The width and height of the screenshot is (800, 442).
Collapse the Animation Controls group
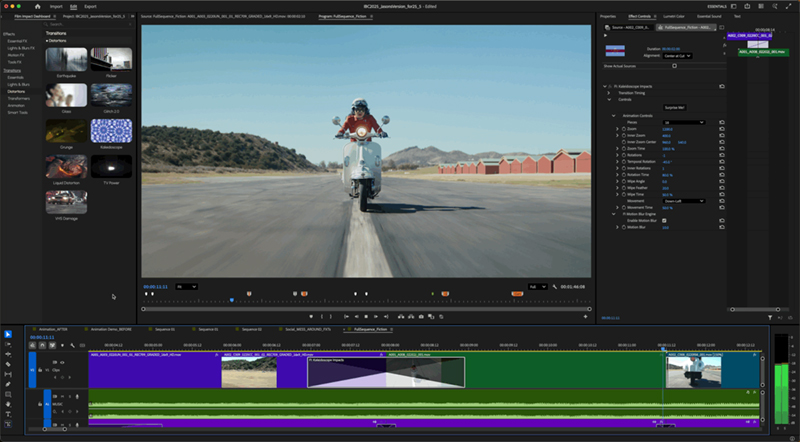[613, 115]
